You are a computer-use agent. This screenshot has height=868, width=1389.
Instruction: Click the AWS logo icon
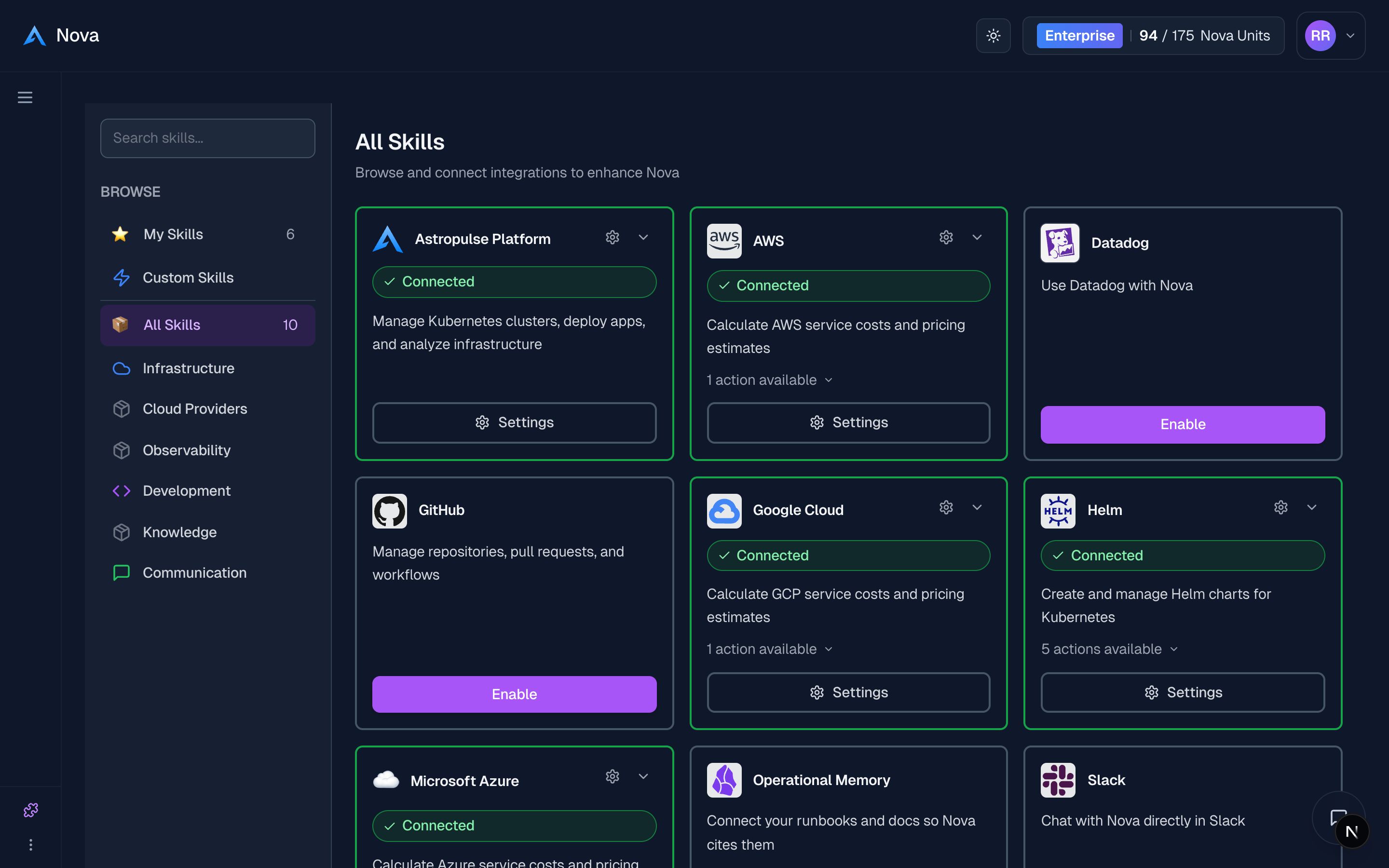[x=724, y=241]
